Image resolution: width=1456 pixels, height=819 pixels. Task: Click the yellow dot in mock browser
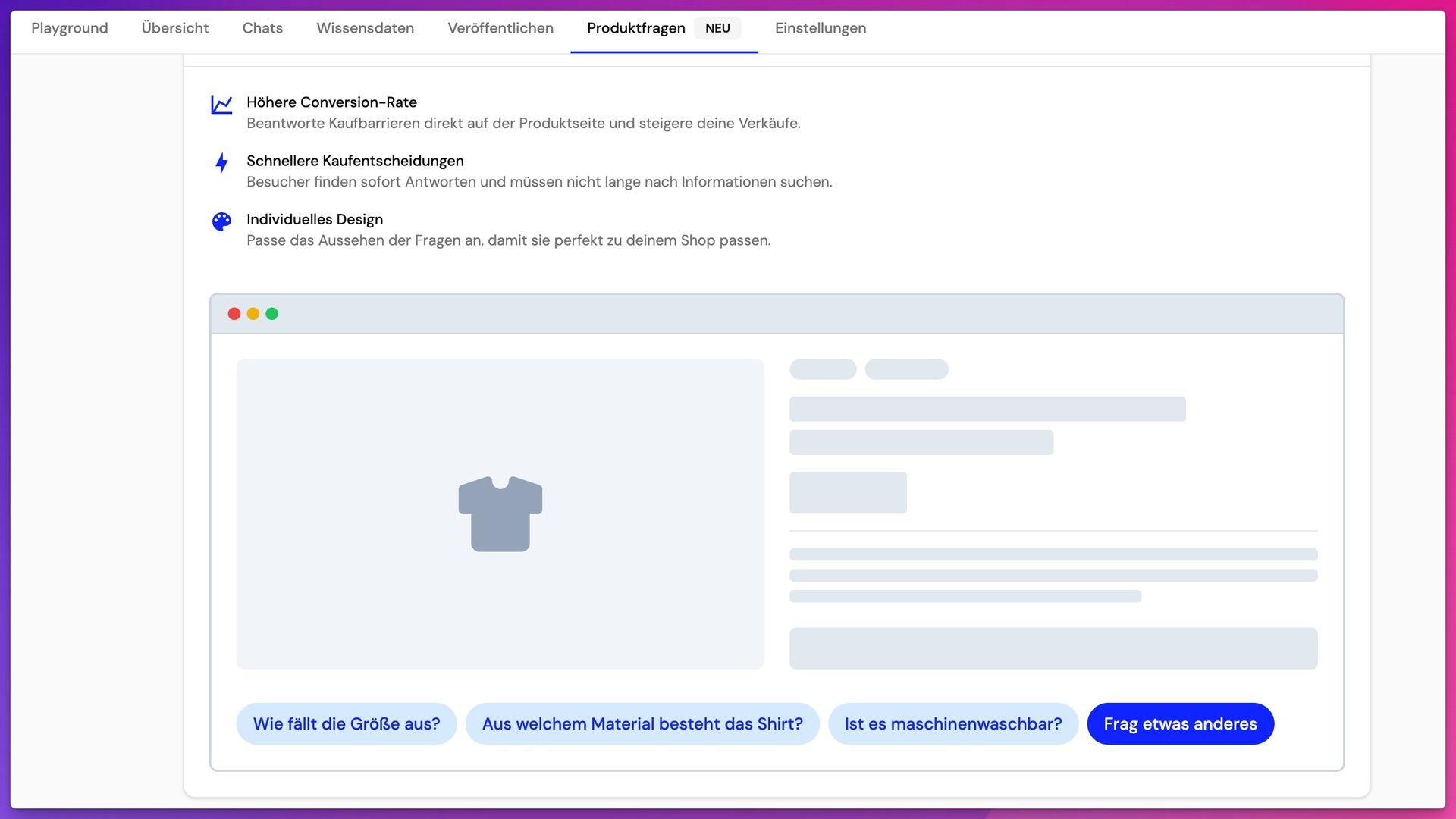click(253, 314)
